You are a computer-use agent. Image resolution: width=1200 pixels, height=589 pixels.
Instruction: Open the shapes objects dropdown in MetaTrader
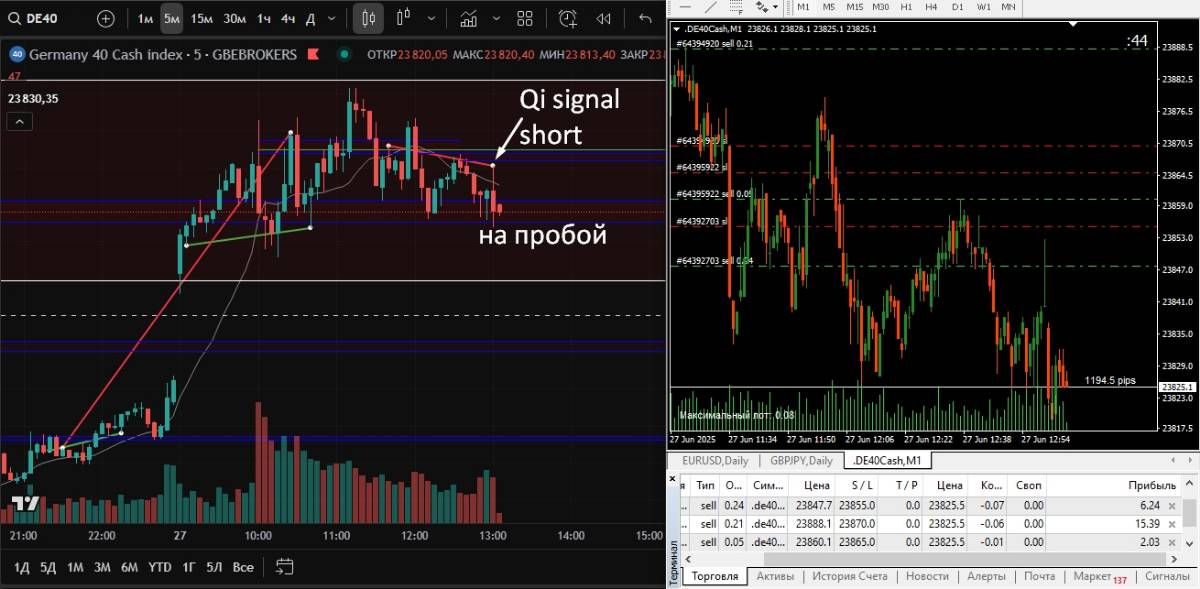[765, 7]
